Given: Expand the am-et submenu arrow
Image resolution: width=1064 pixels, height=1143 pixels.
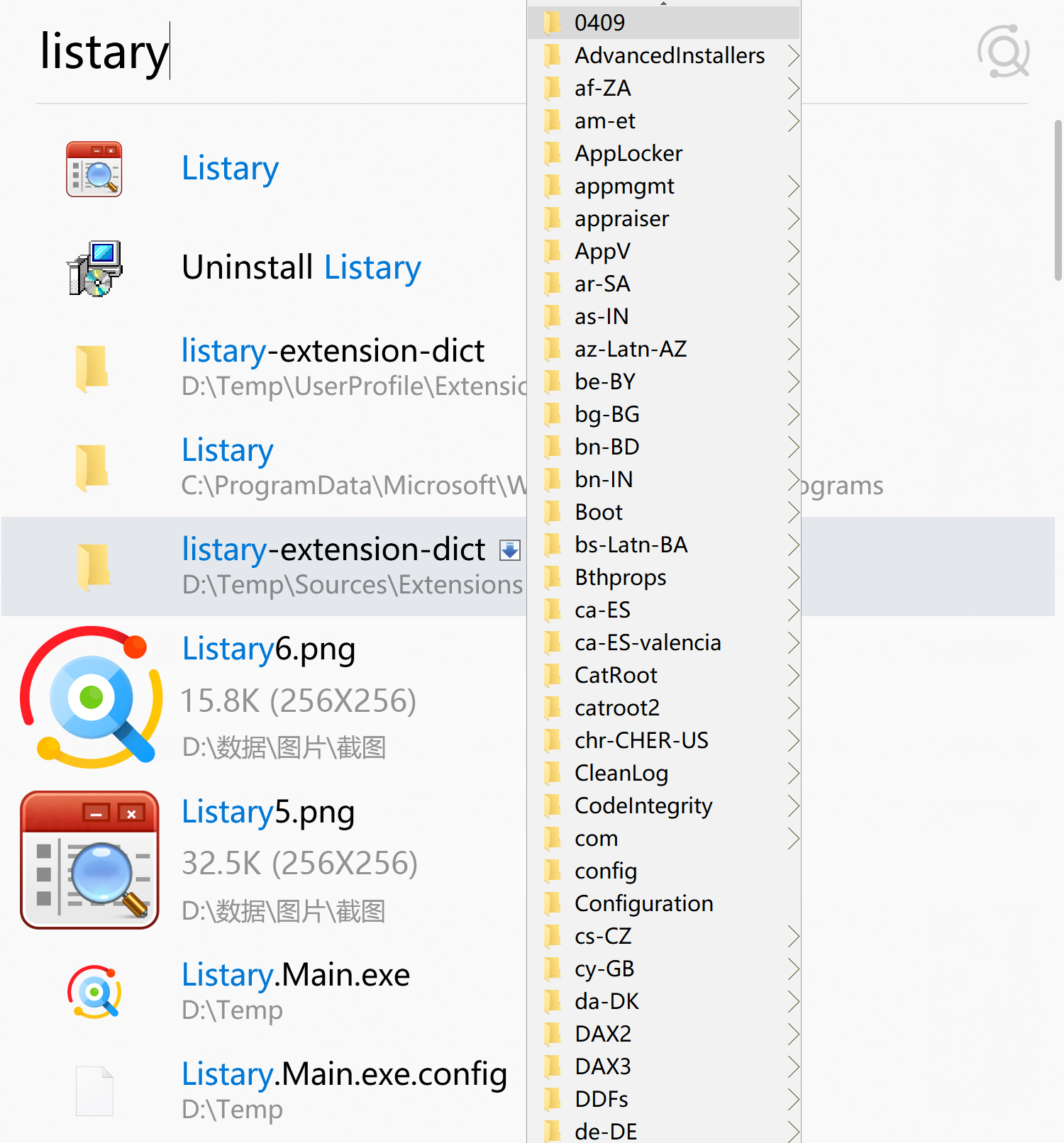Looking at the screenshot, I should [x=794, y=121].
